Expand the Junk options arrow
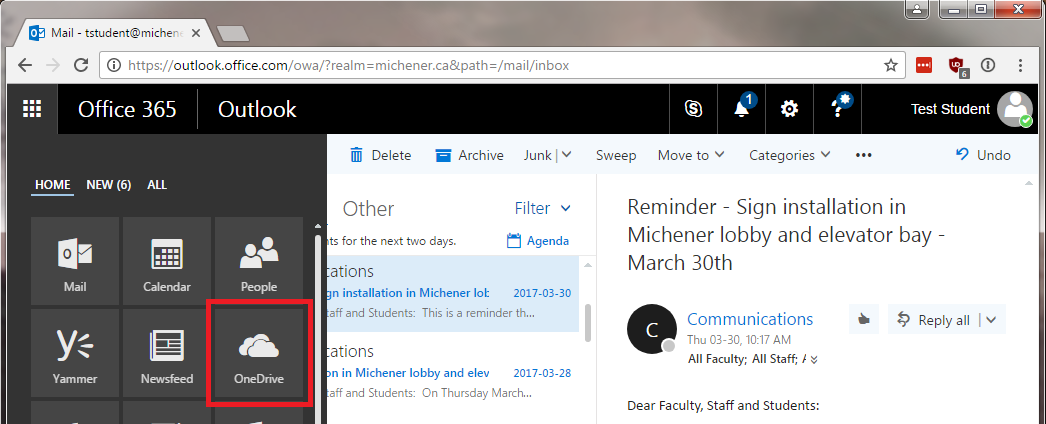1046x424 pixels. point(566,155)
